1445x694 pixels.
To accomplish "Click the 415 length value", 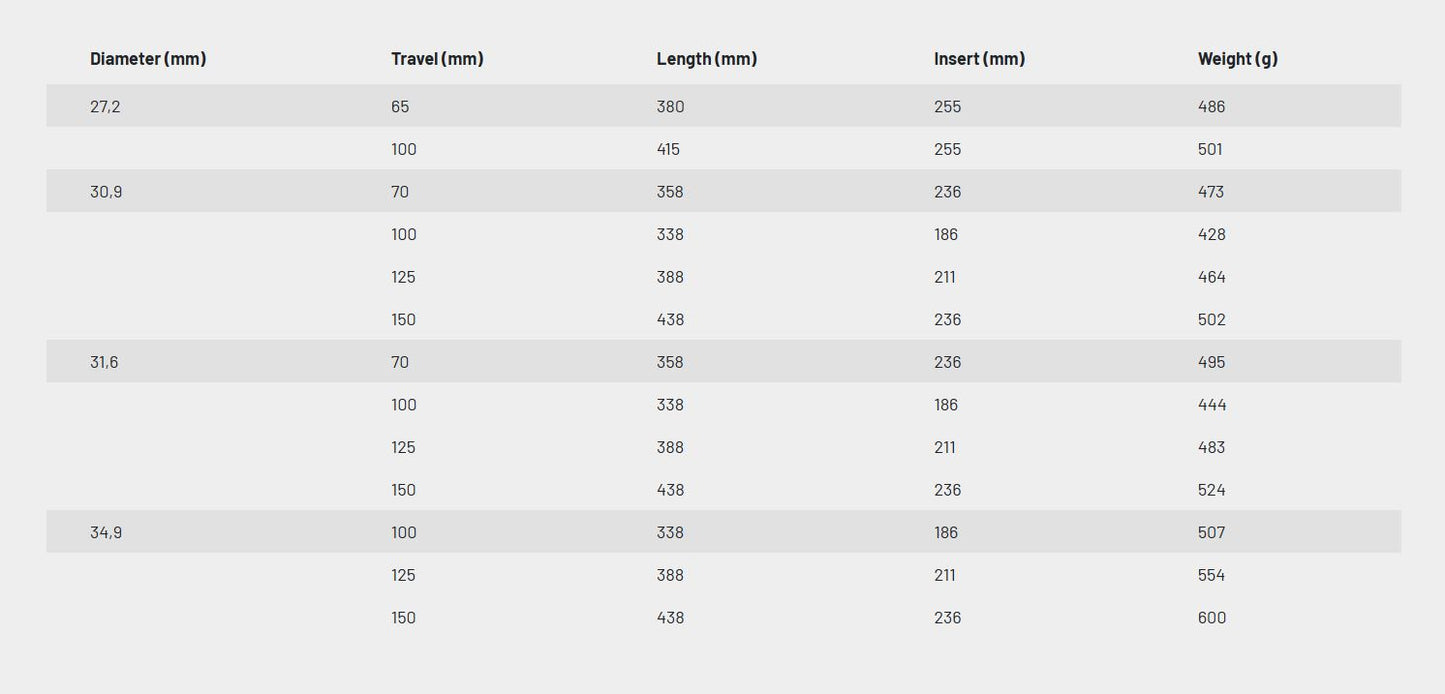I will tap(668, 150).
